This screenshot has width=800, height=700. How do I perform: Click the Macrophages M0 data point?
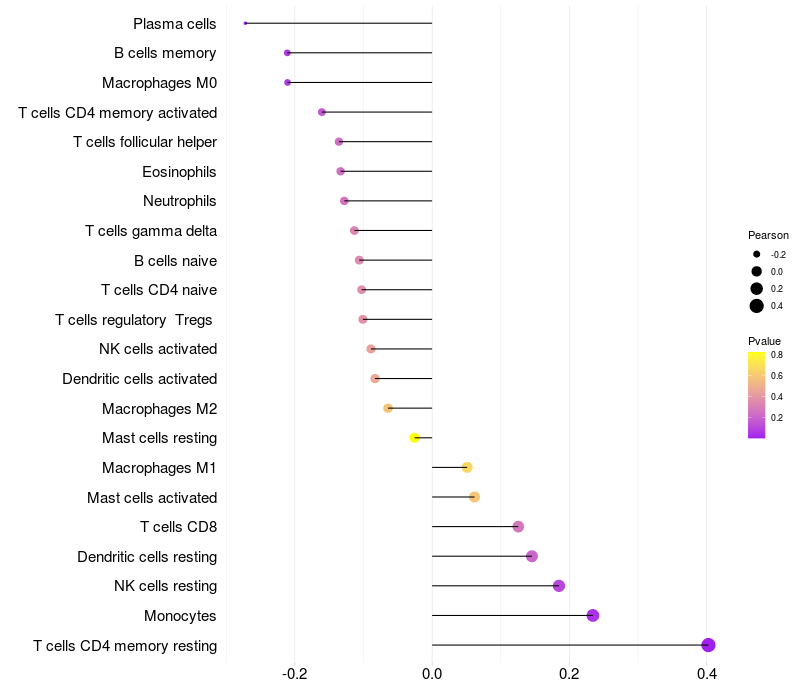(x=288, y=82)
